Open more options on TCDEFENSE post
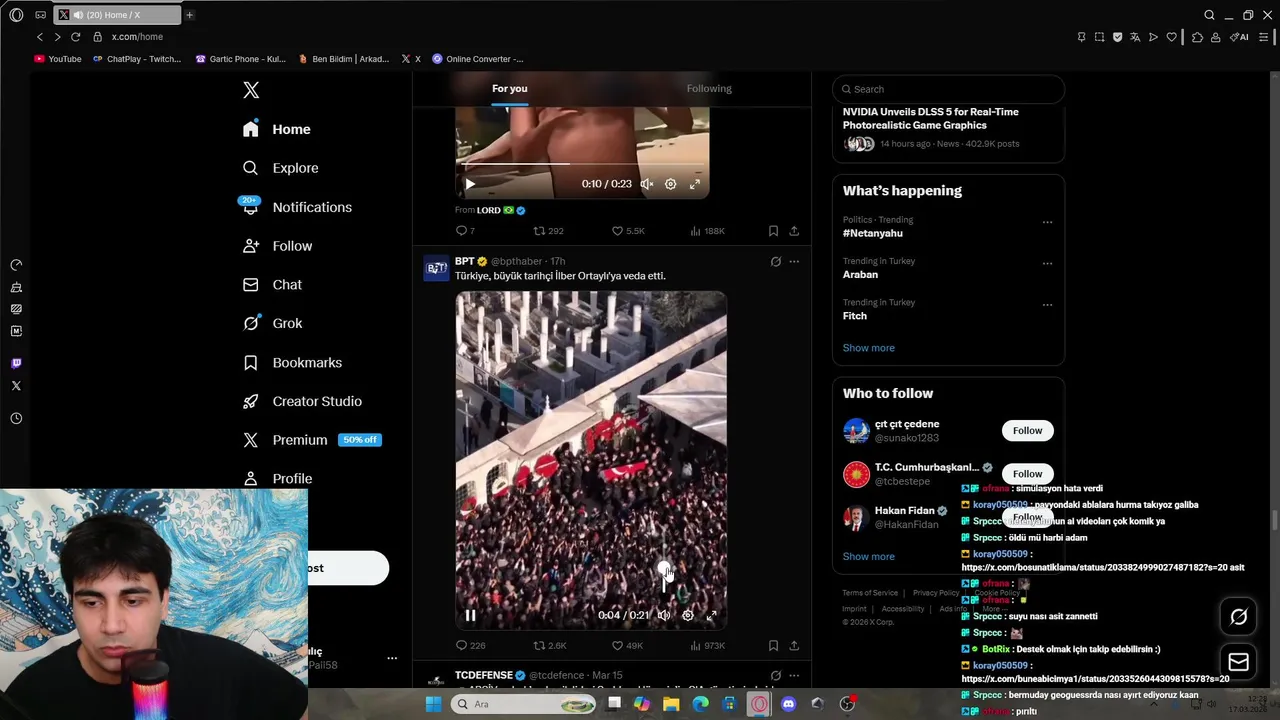1280x720 pixels. click(794, 676)
